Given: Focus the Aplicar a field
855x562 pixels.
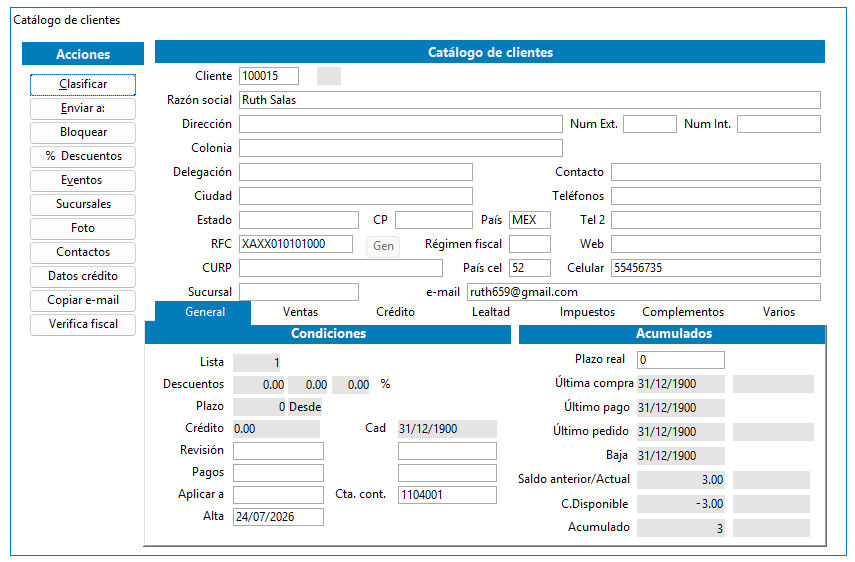Looking at the screenshot, I should [278, 494].
